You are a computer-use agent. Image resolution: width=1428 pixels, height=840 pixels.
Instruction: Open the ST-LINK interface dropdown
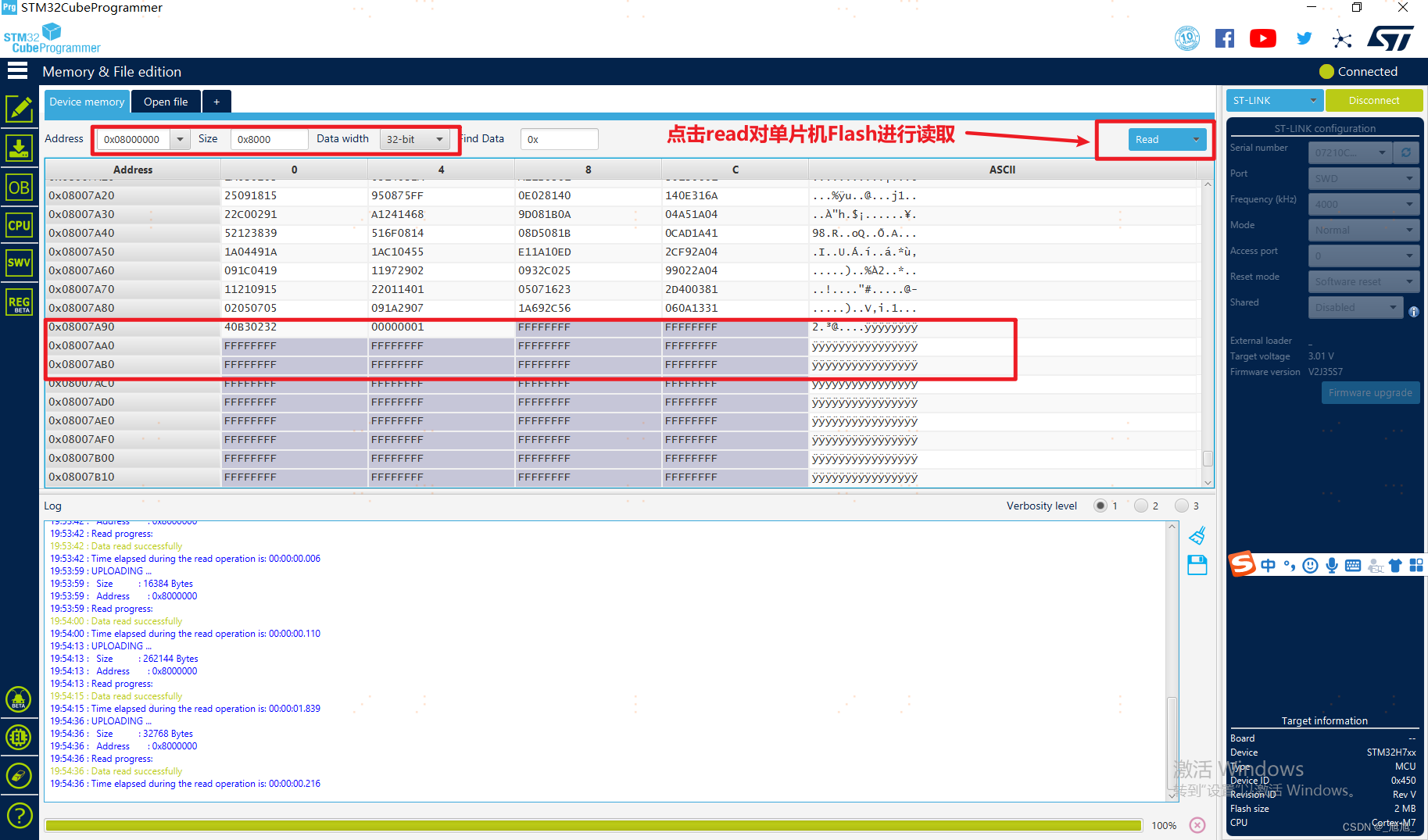(1275, 101)
